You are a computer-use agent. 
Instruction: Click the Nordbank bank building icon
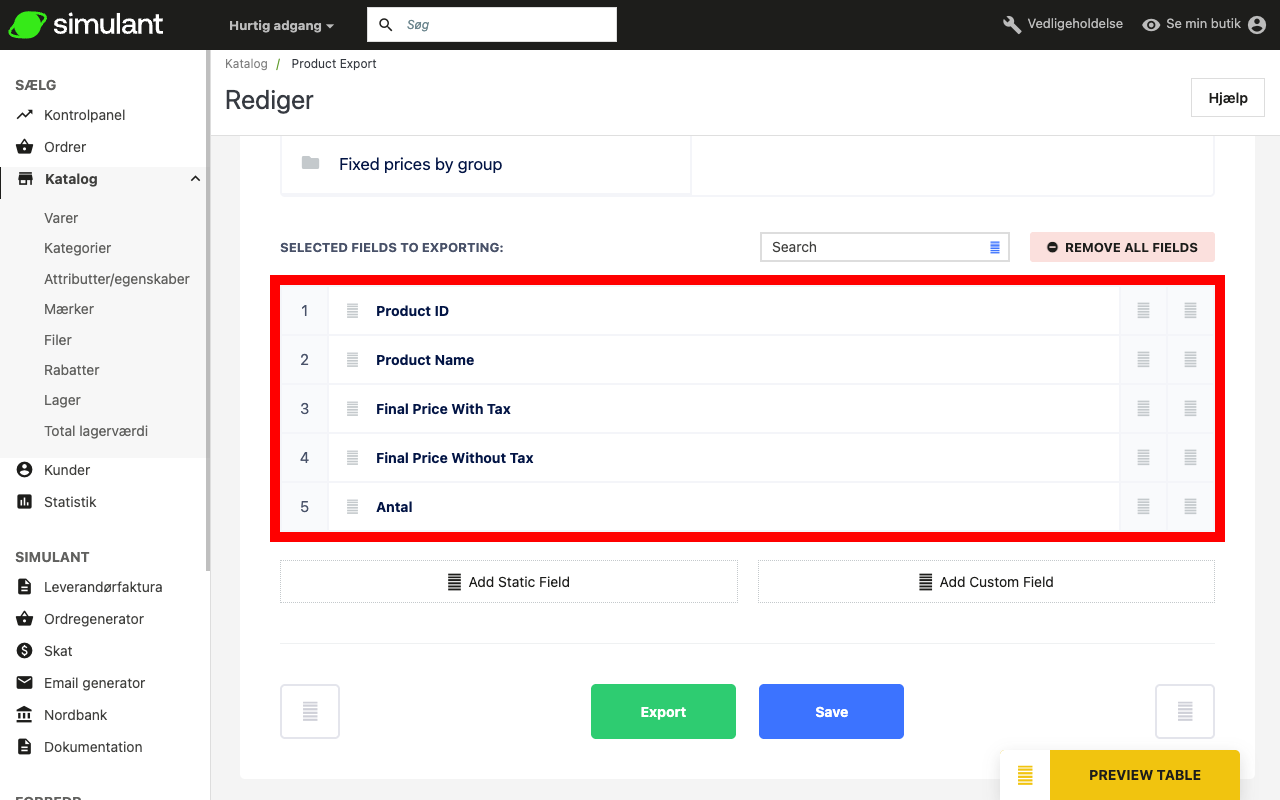(x=25, y=715)
